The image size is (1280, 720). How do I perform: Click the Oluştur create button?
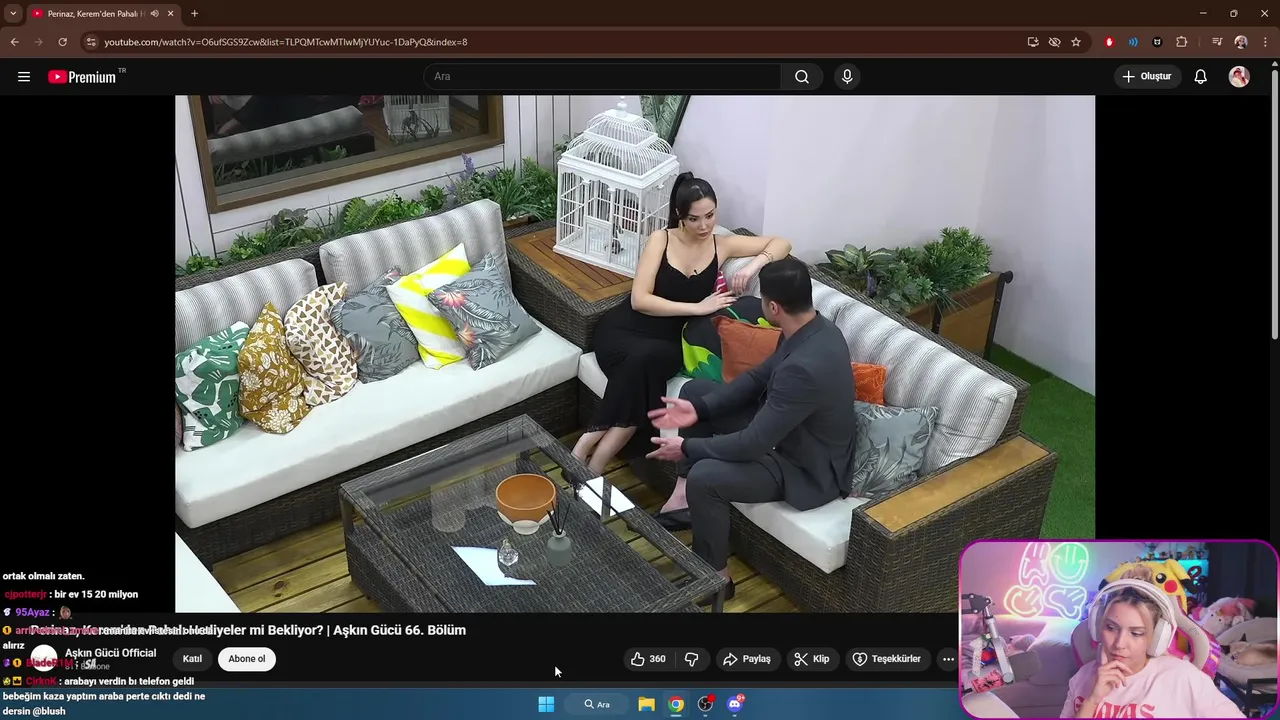[x=1147, y=77]
